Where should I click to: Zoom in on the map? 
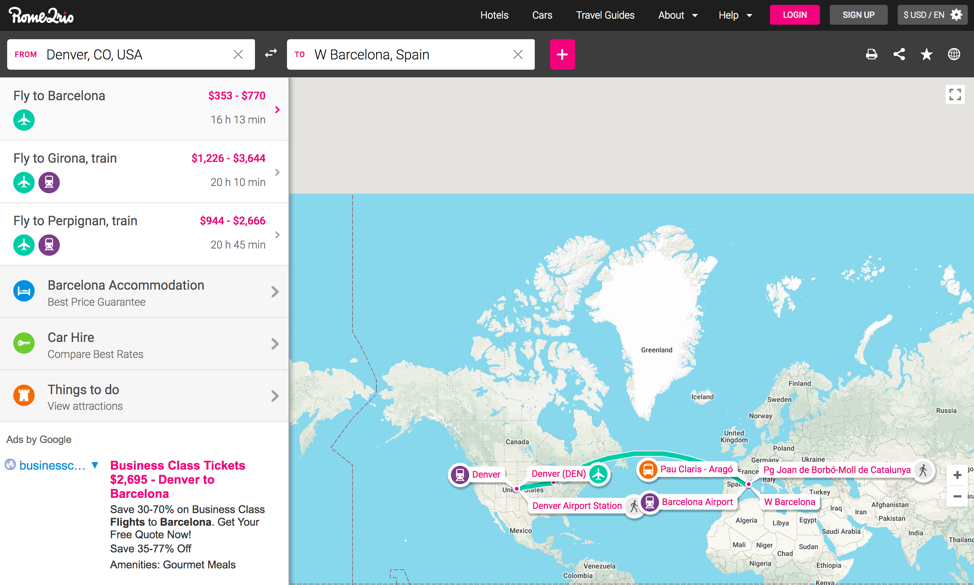[957, 475]
